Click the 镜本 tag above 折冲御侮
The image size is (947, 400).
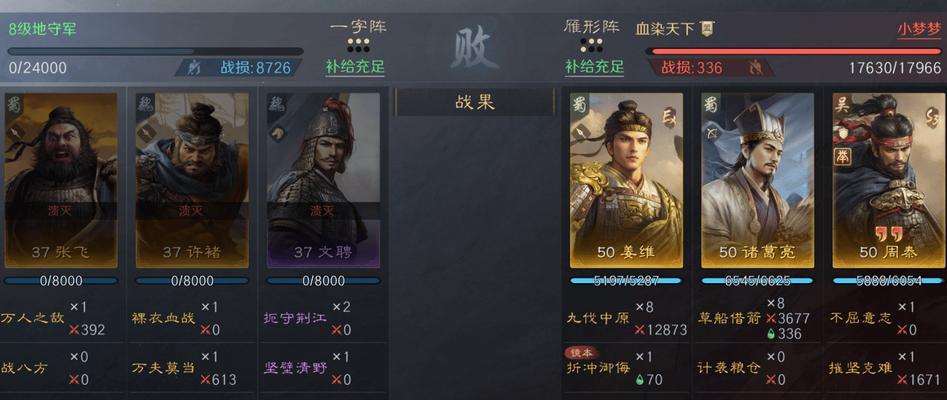coord(580,352)
